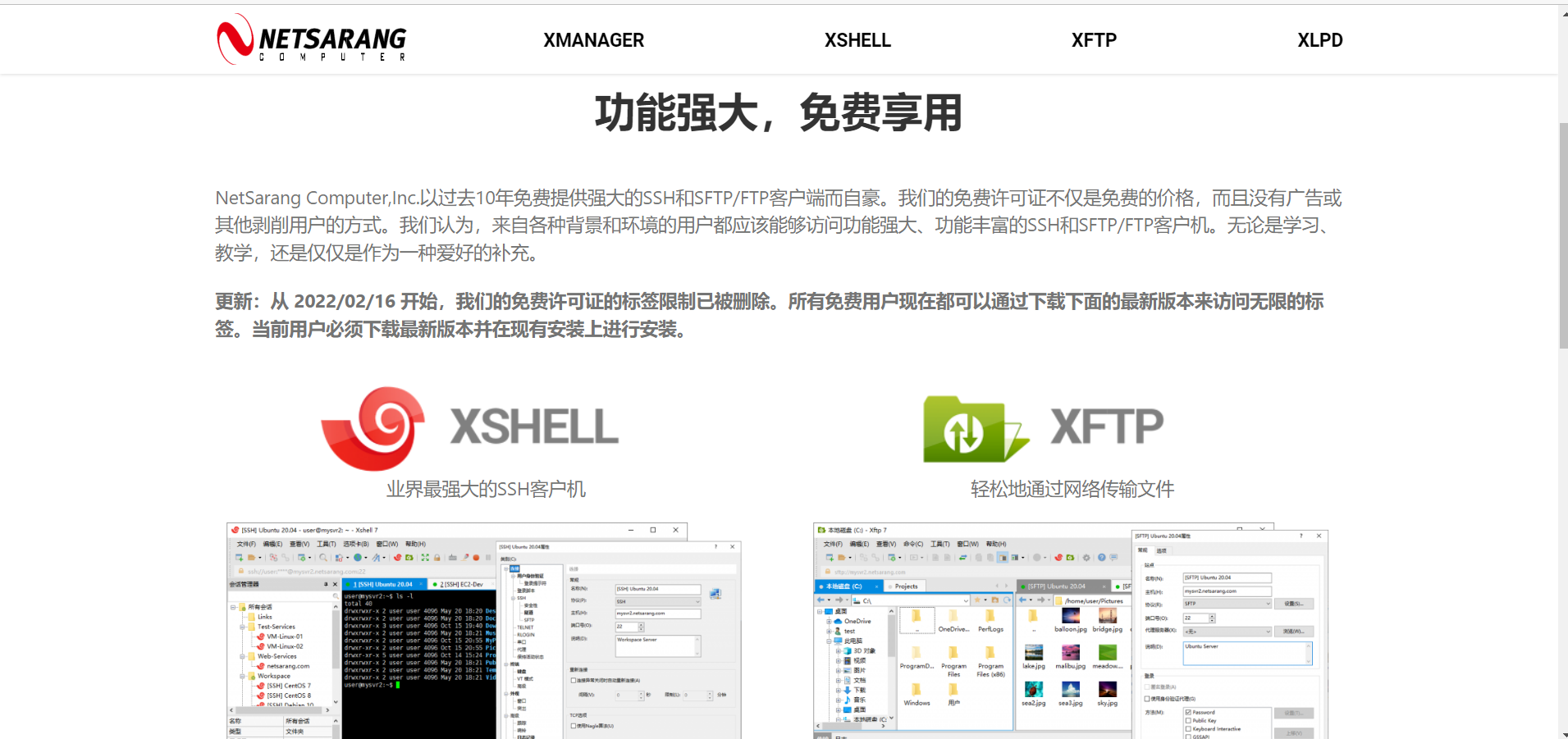Open the XSHELL navigation menu item
Screen dimensions: 1568x739
857,40
